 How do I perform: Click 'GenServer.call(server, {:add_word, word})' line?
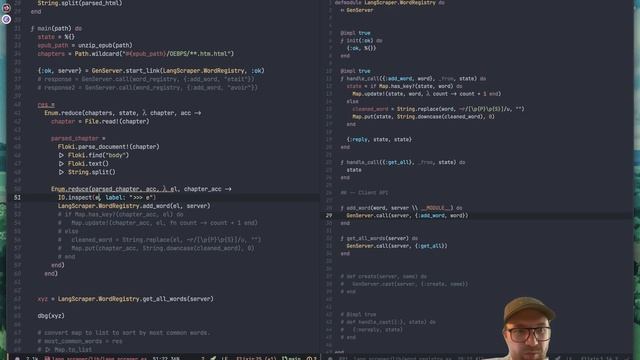(407, 216)
